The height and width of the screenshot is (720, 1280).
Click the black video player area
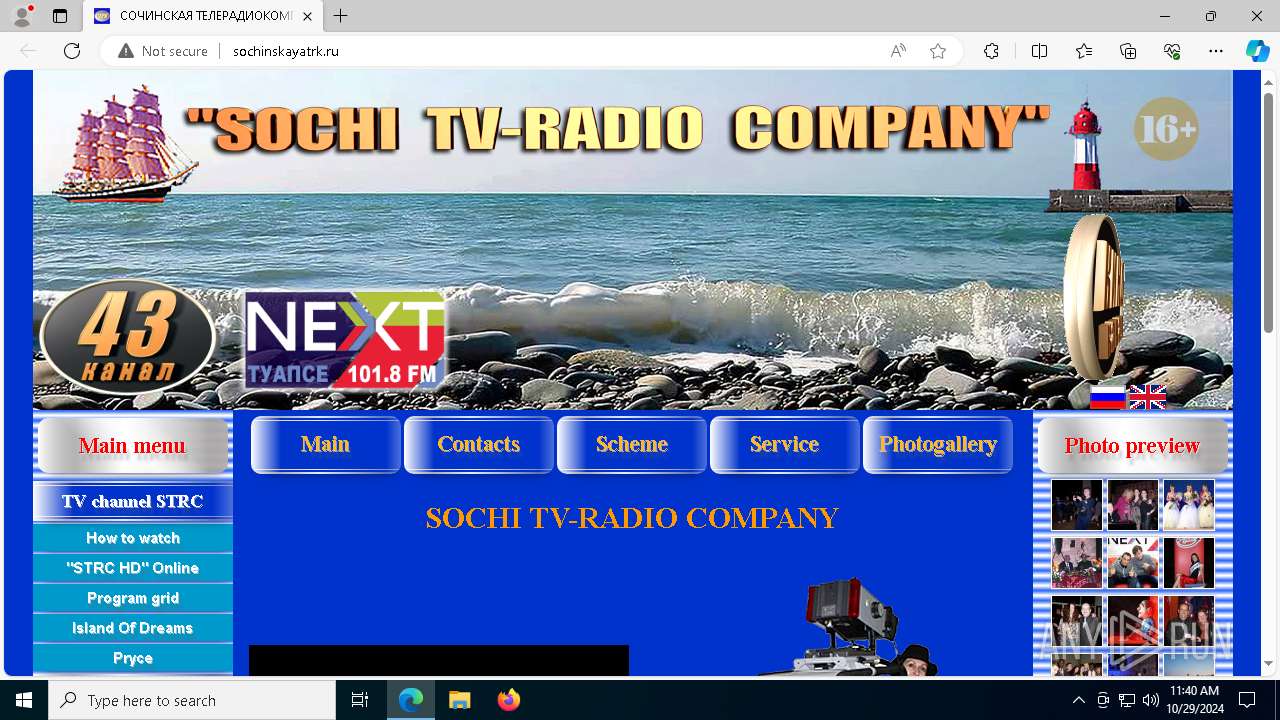click(439, 660)
